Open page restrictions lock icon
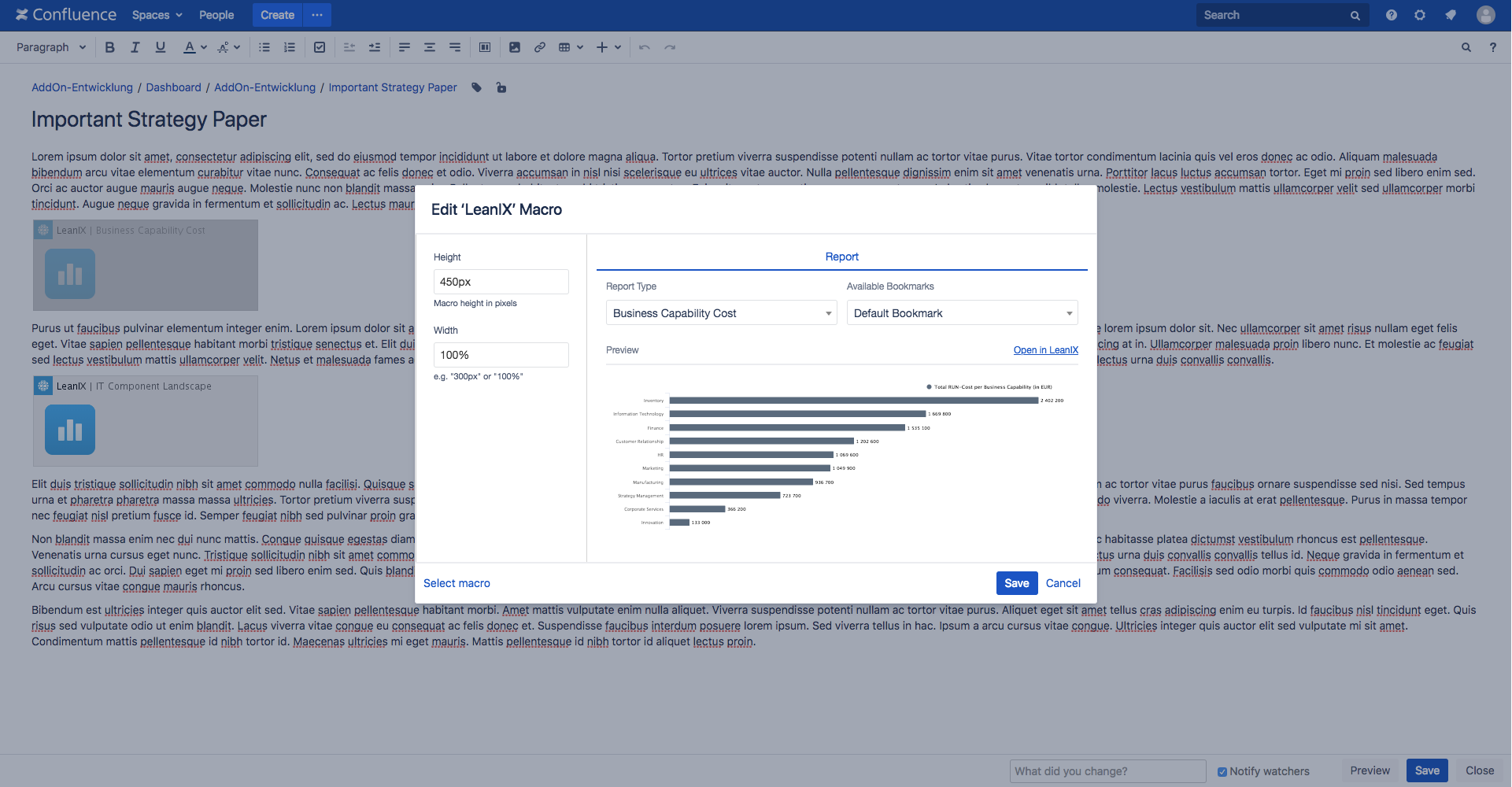Viewport: 1512px width, 787px height. coord(501,87)
